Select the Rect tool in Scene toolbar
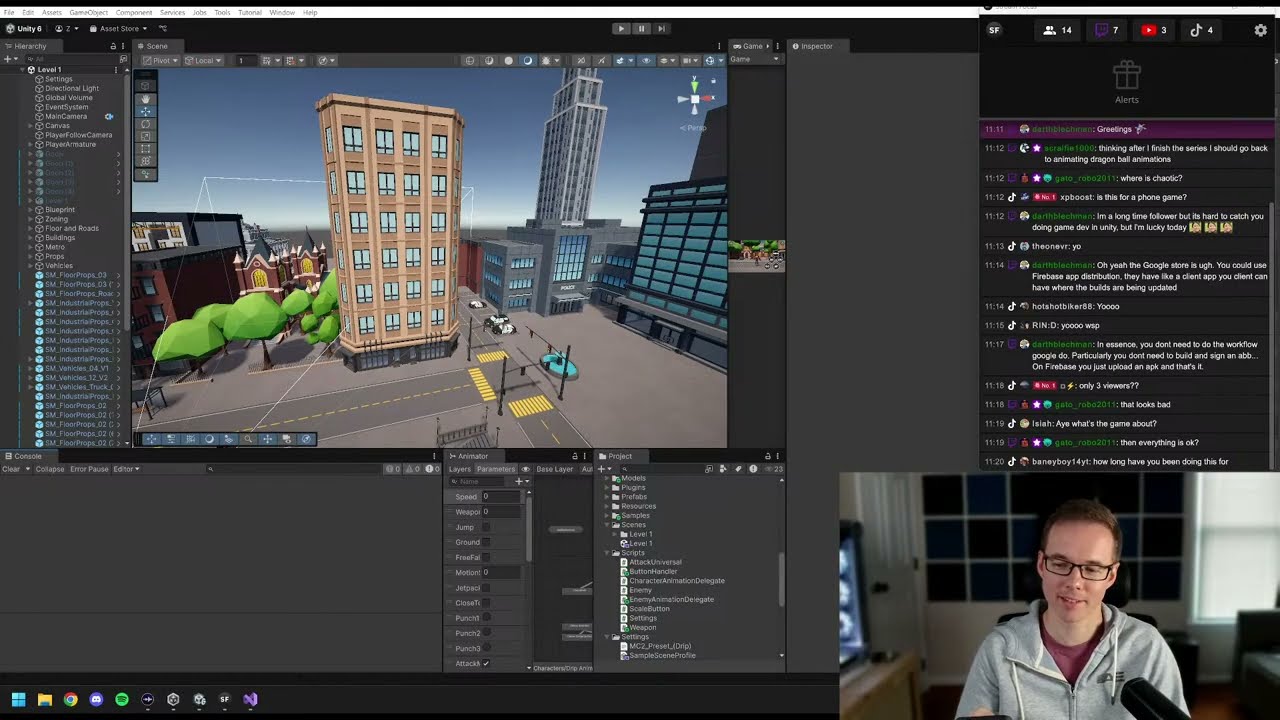The height and width of the screenshot is (720, 1280). click(x=146, y=148)
